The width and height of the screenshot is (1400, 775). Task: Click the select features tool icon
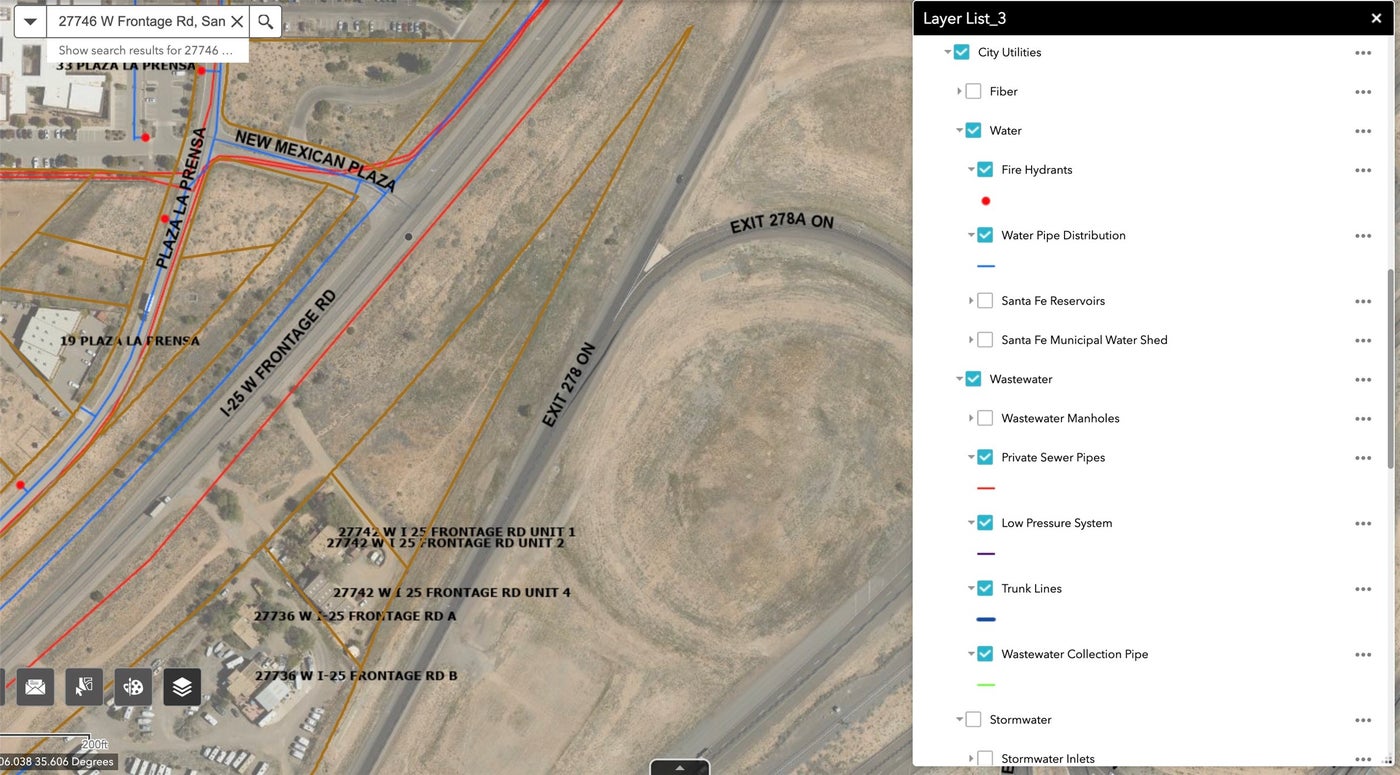click(84, 687)
